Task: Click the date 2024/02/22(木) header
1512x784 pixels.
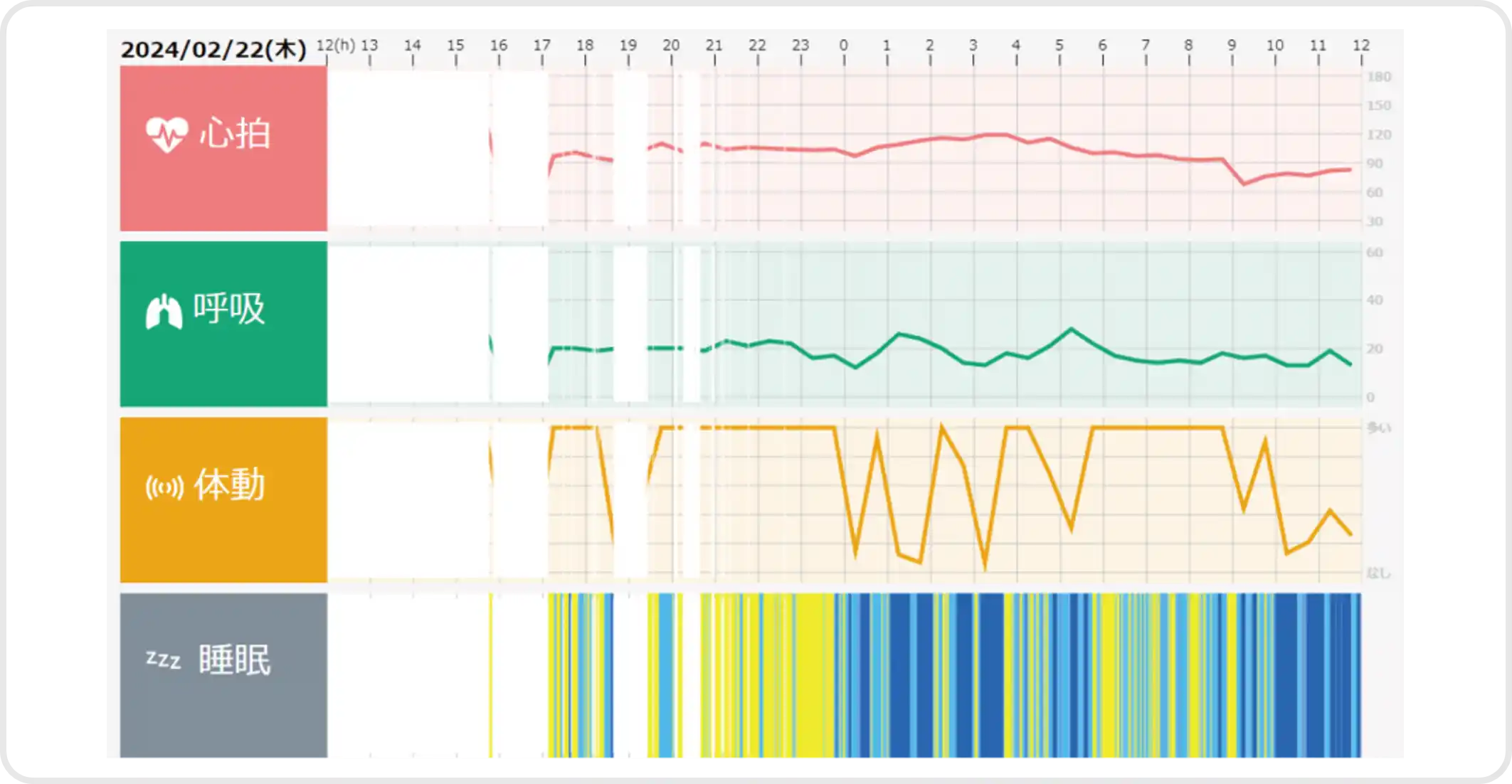Action: tap(213, 49)
